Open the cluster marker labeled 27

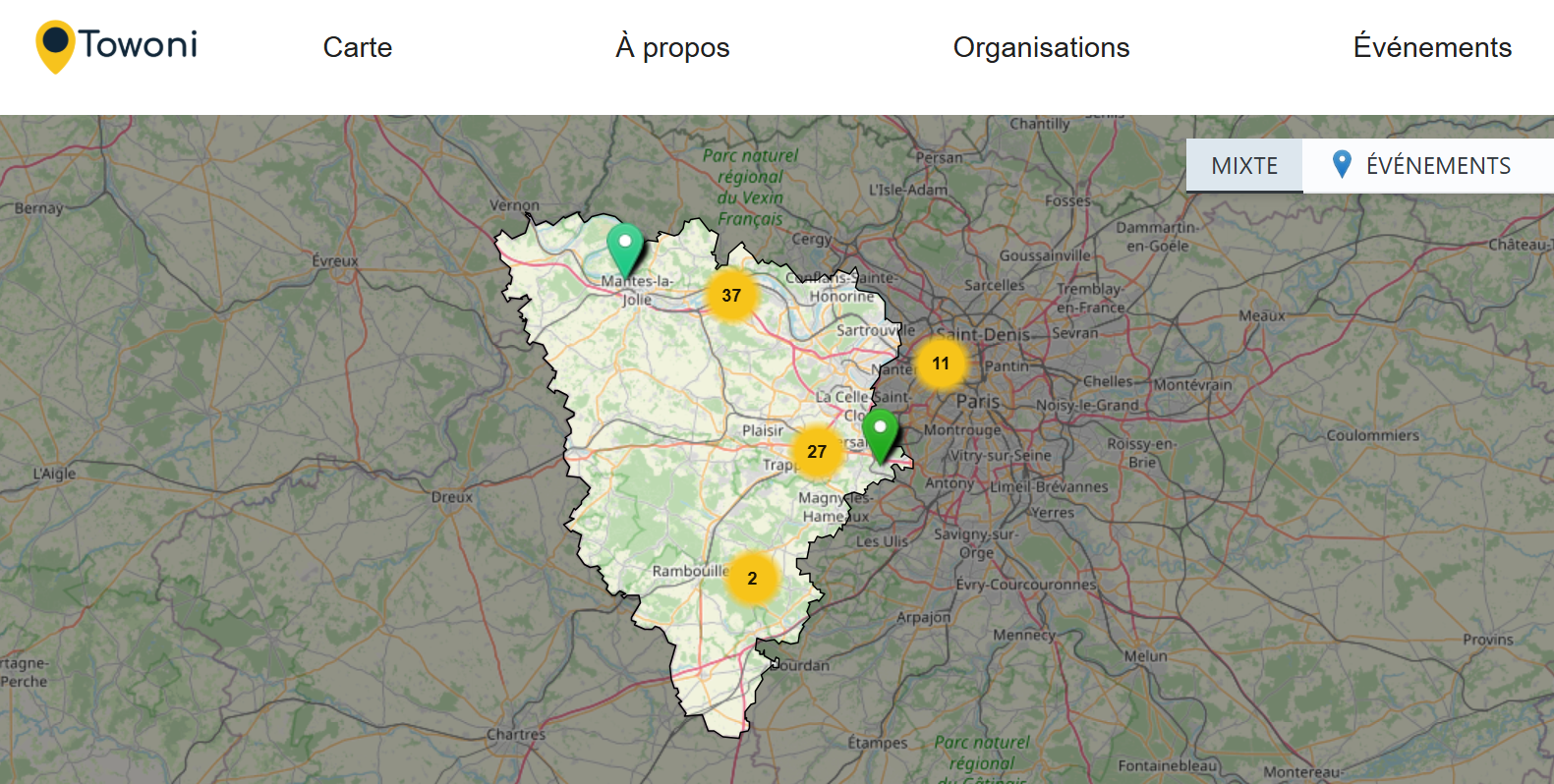pos(817,452)
